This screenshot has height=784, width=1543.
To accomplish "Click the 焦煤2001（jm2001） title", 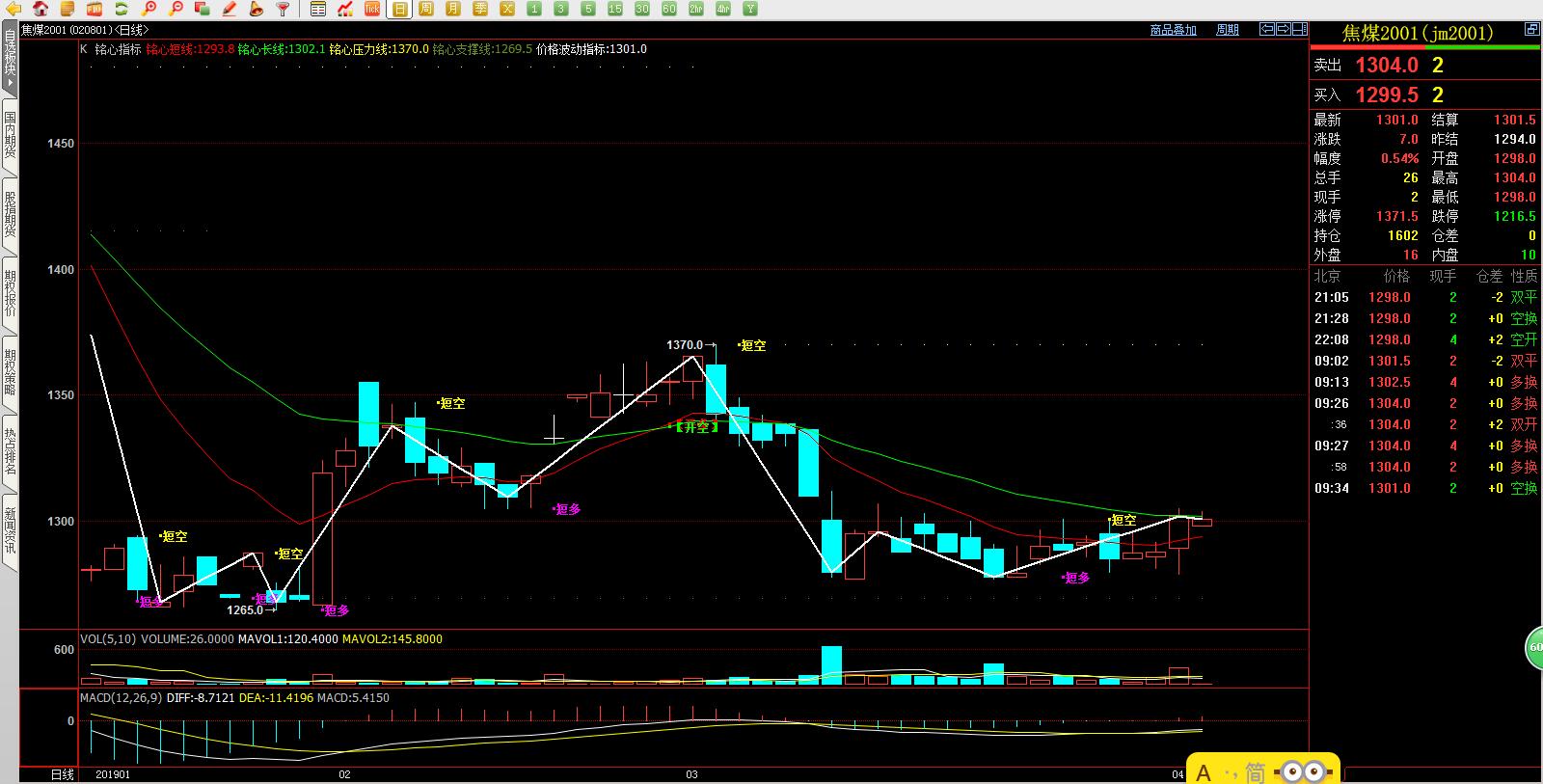I will (x=1417, y=33).
